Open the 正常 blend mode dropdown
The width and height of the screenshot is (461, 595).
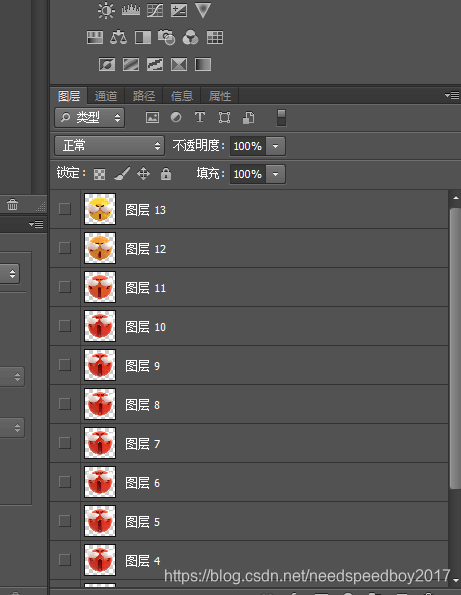coord(110,146)
